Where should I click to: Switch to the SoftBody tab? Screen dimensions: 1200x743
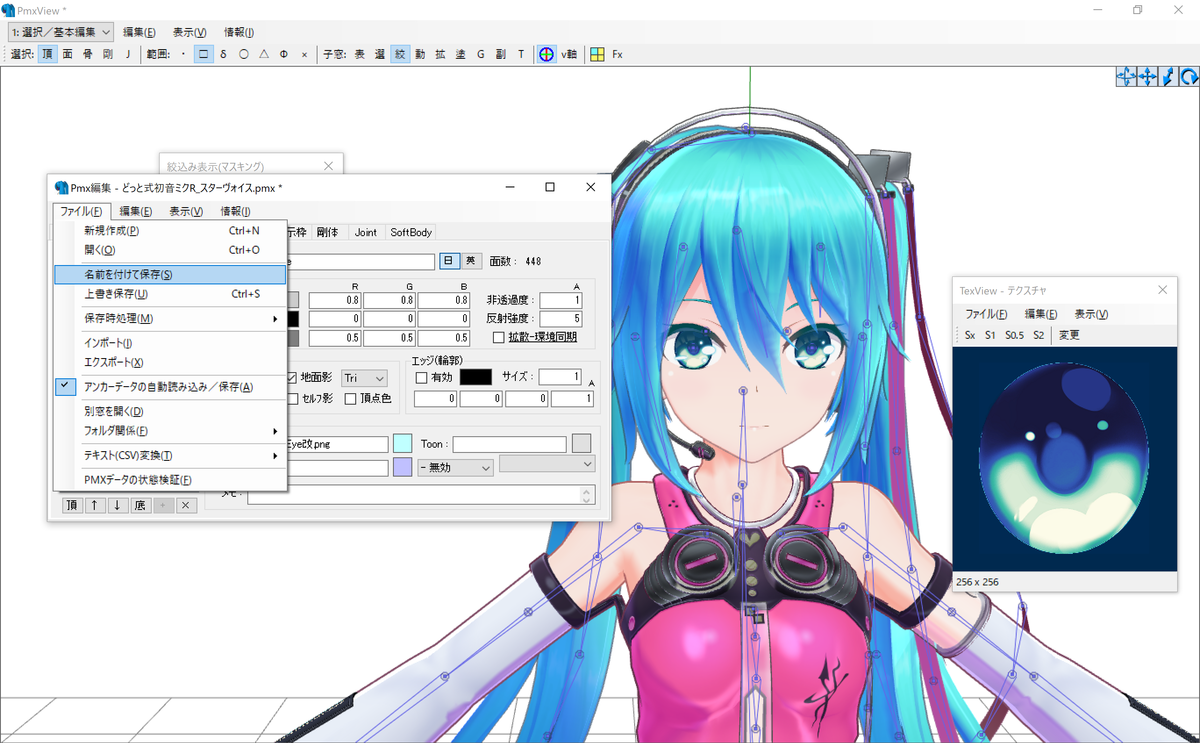411,232
